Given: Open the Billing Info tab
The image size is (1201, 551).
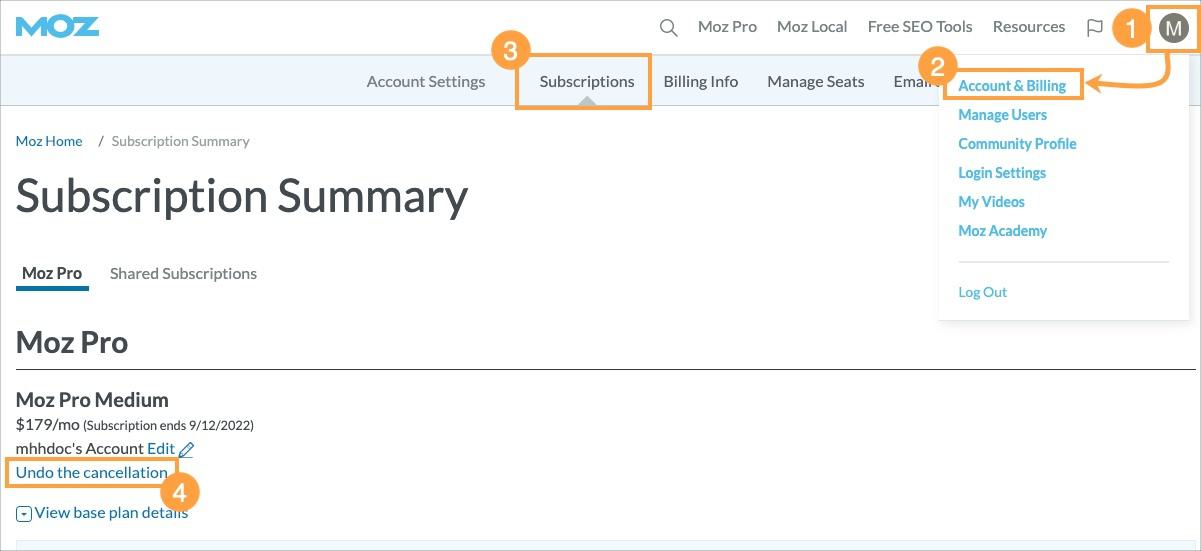Looking at the screenshot, I should pyautogui.click(x=700, y=82).
